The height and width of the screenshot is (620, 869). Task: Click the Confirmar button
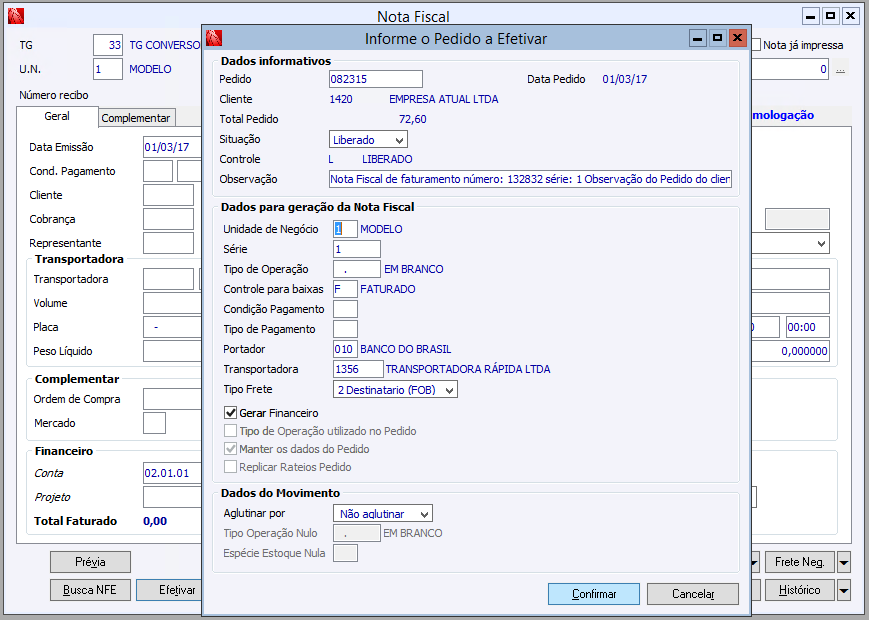pos(594,594)
